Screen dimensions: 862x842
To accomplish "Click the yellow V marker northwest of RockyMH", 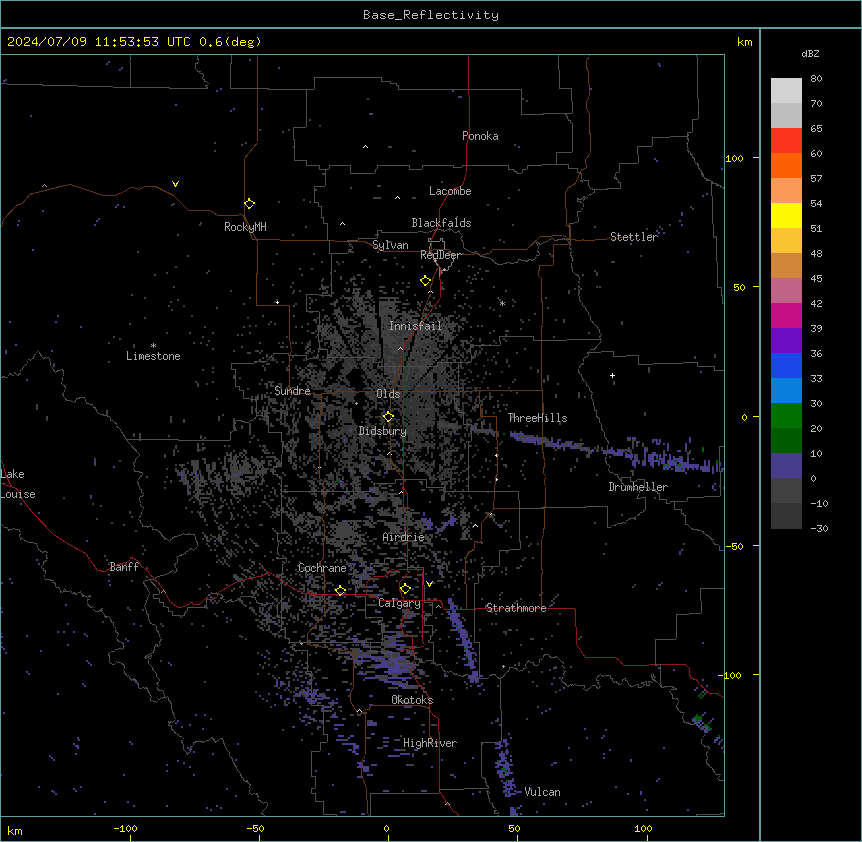I will 175,184.
